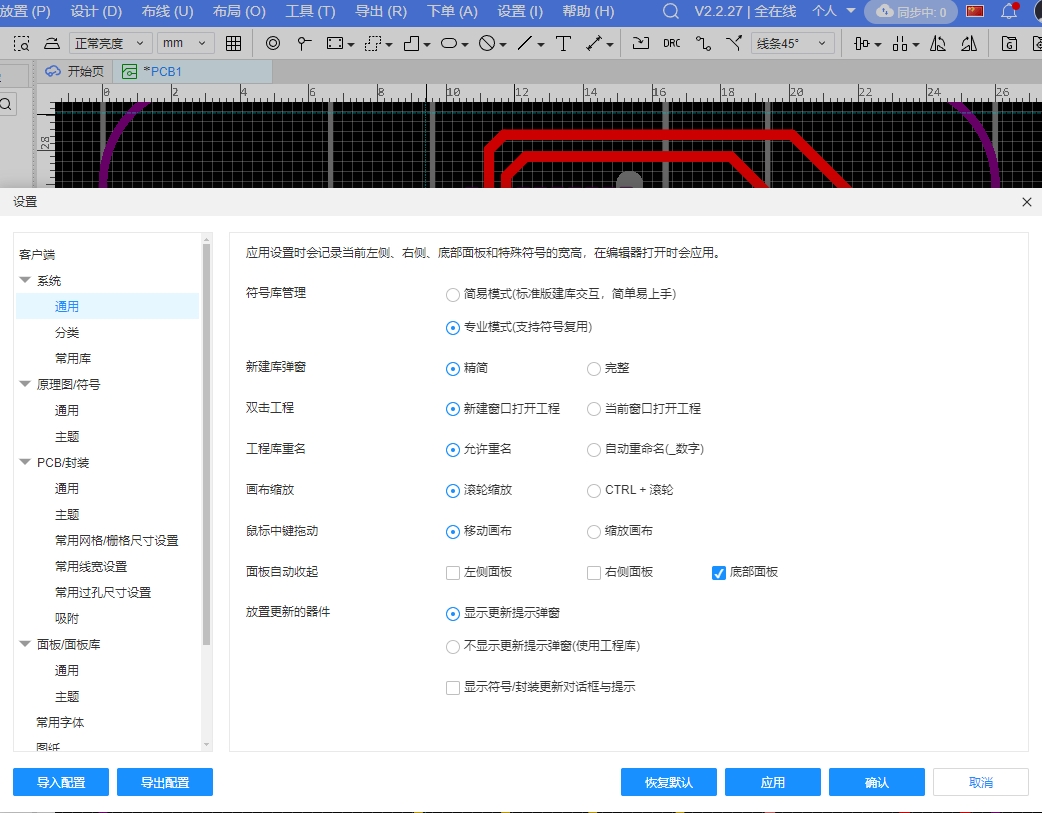Viewport: 1042px width, 813px height.
Task: Click the search magnifier in top bar
Action: click(671, 11)
